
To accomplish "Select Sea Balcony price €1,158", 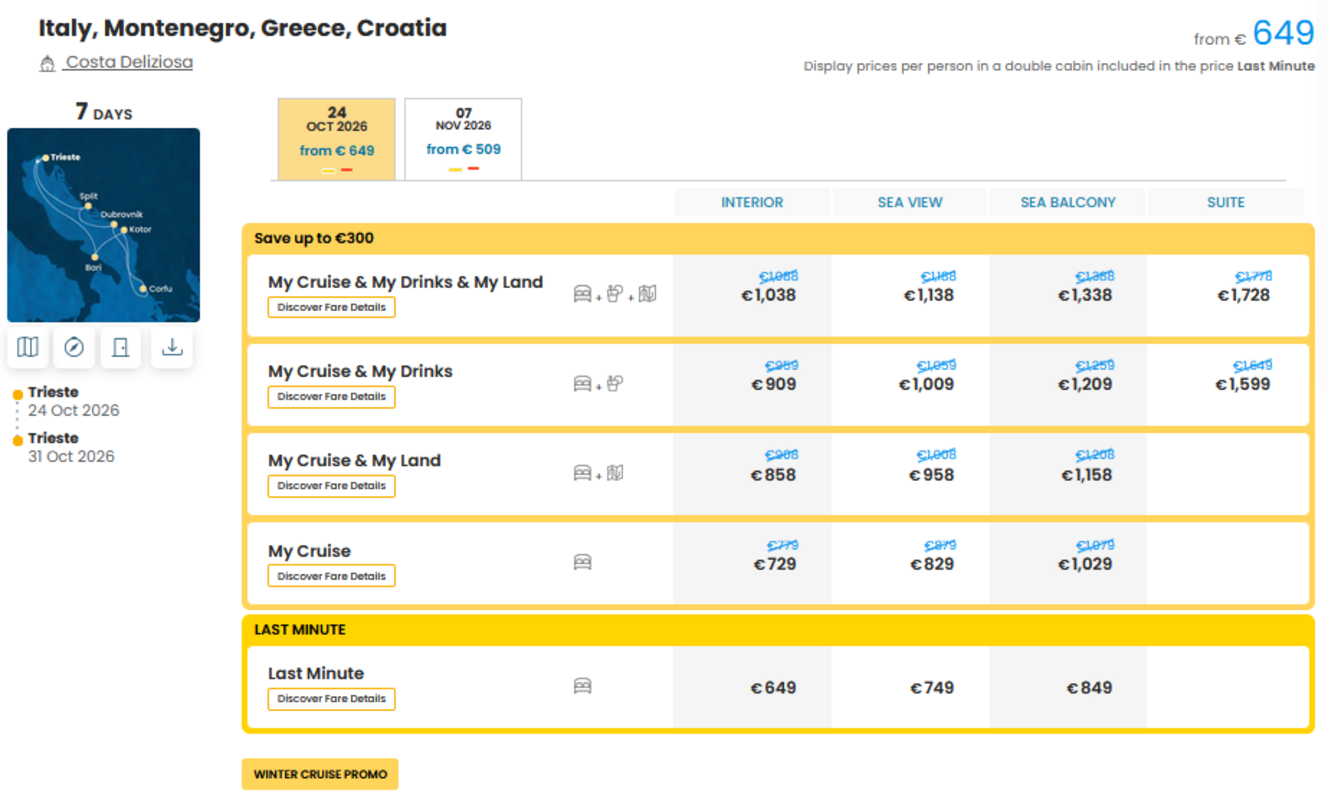I will pyautogui.click(x=1086, y=475).
